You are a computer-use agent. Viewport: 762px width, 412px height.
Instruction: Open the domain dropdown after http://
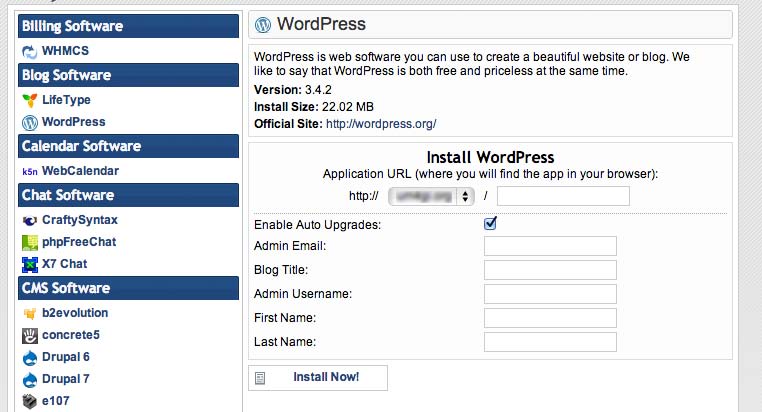[431, 196]
